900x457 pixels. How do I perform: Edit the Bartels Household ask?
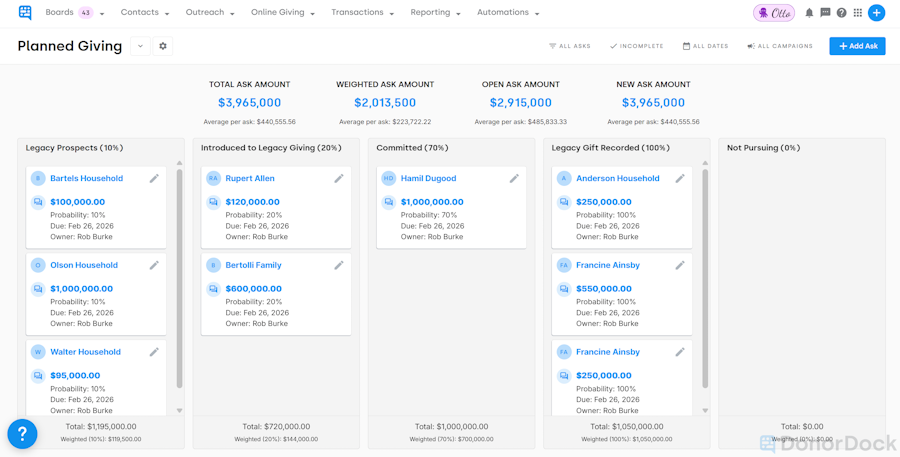[x=154, y=179]
